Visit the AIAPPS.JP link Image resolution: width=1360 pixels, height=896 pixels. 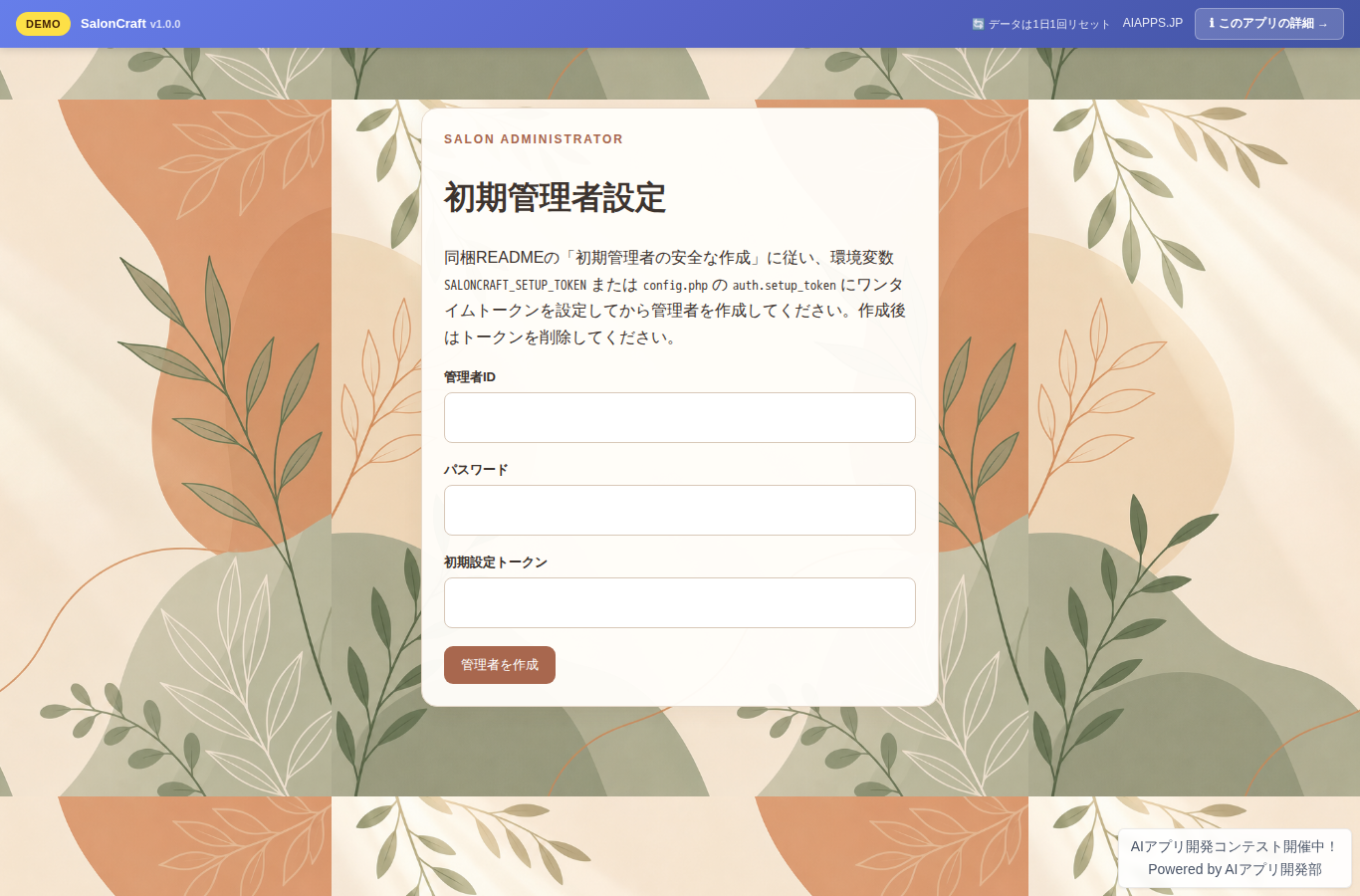click(1153, 23)
